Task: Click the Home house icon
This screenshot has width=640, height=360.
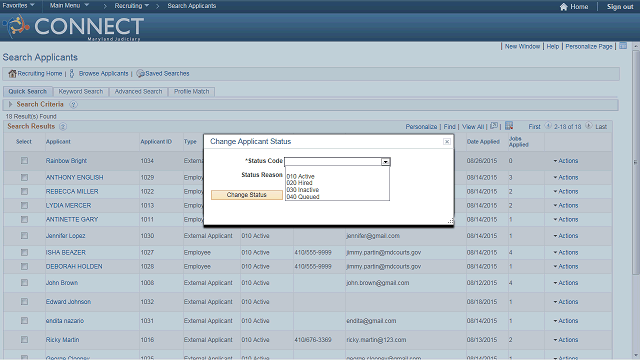Action: [564, 7]
